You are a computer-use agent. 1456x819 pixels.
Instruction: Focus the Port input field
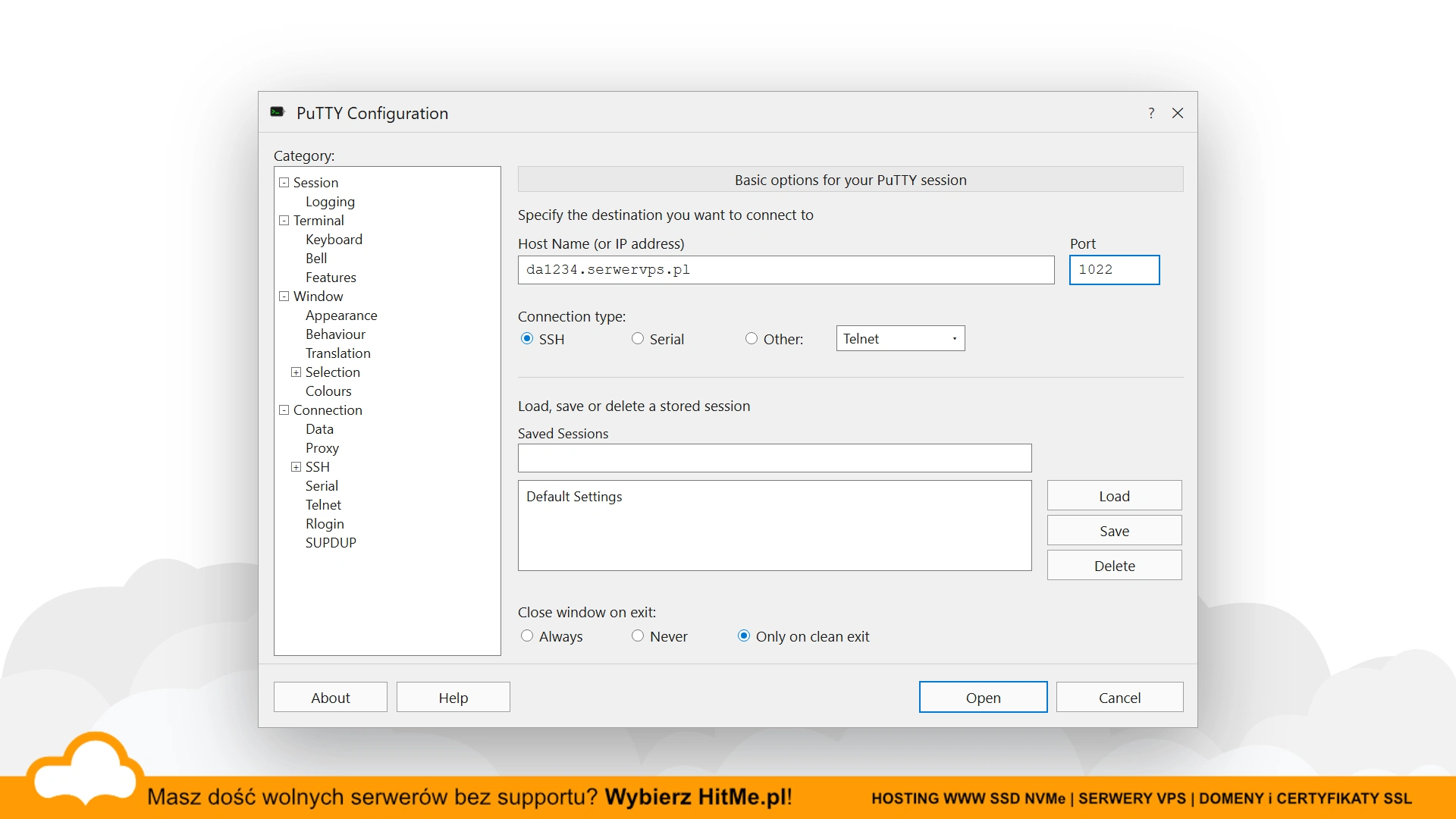pos(1114,270)
